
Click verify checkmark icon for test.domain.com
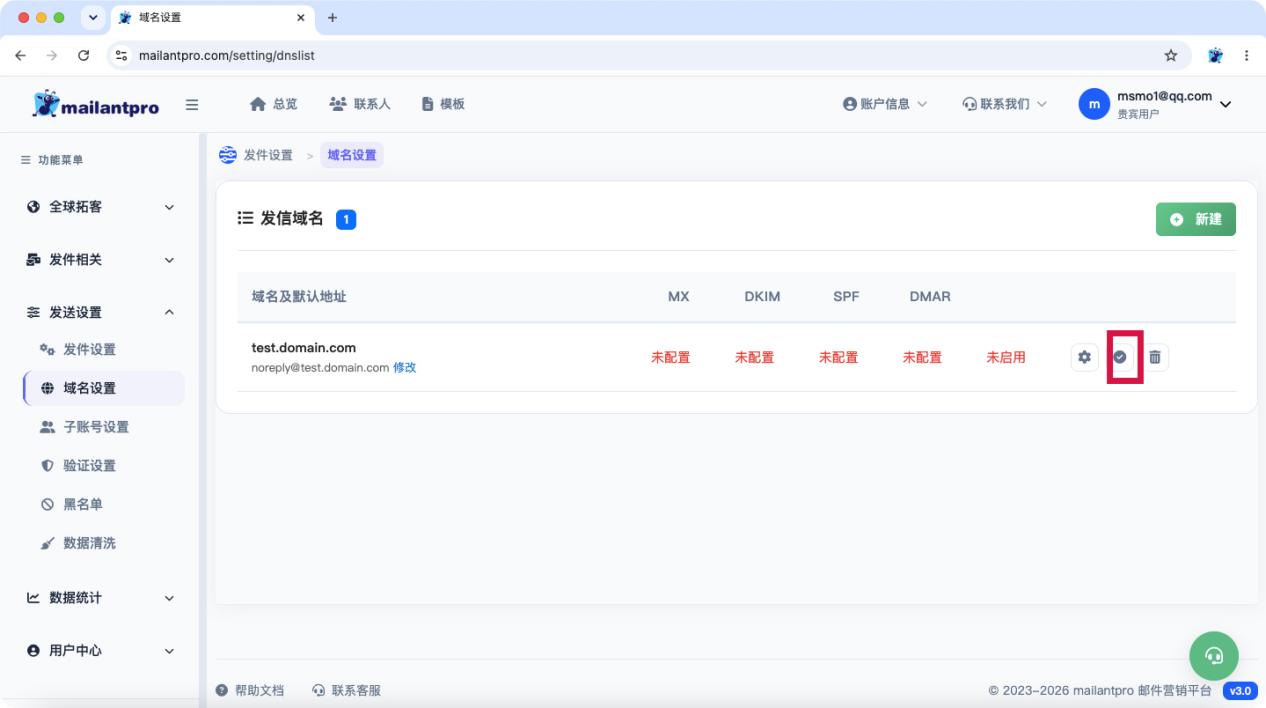click(1120, 357)
